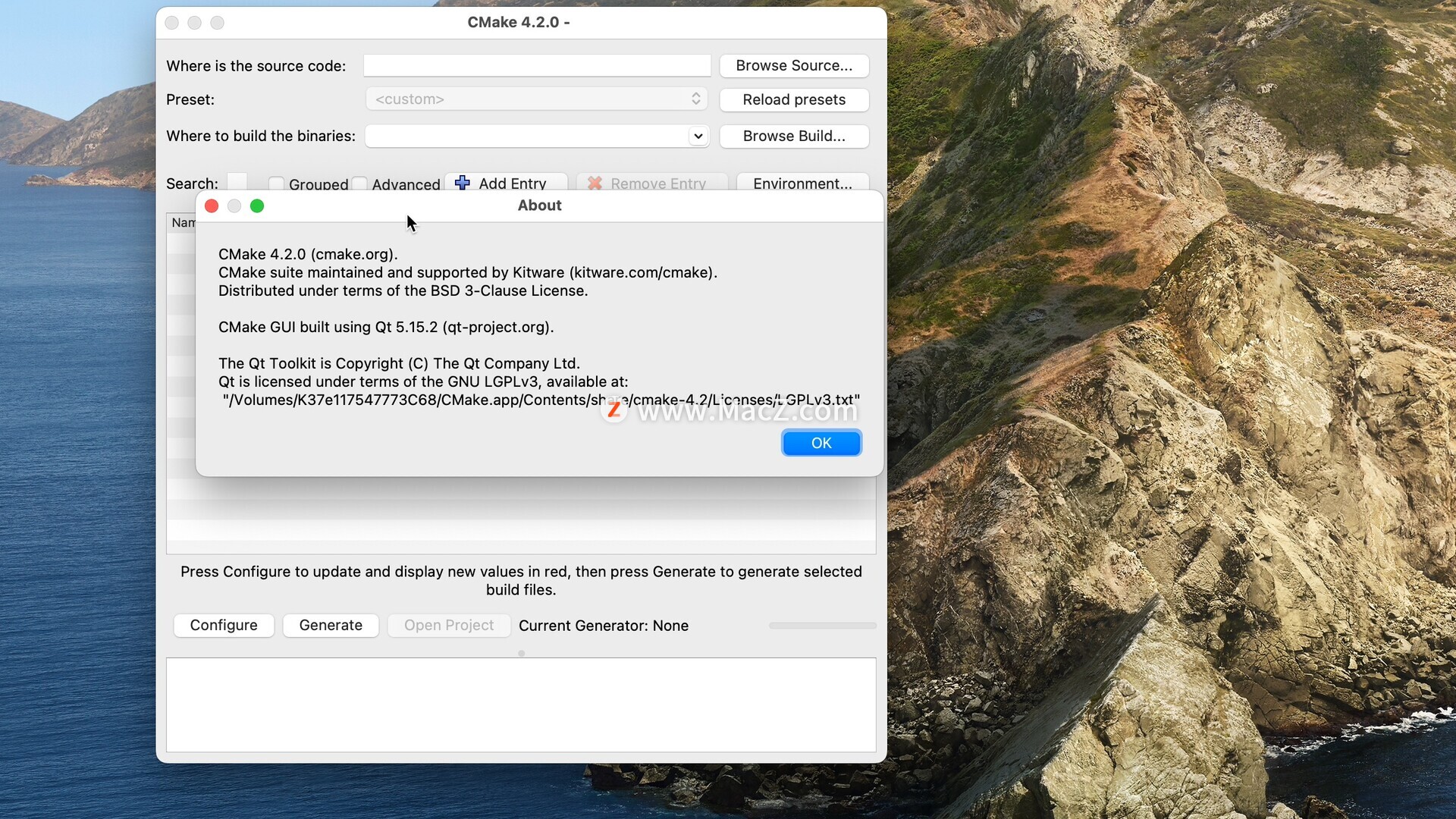Click the Search text field
Screen dimensions: 1456x819
coord(237,182)
